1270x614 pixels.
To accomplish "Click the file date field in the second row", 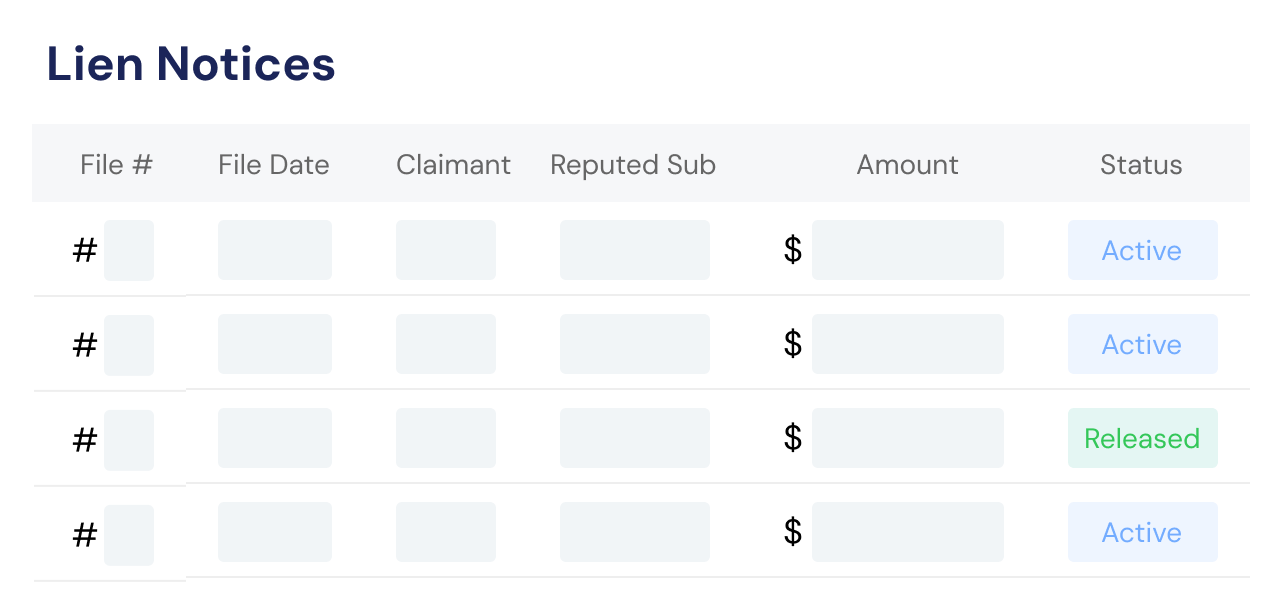I will 275,344.
